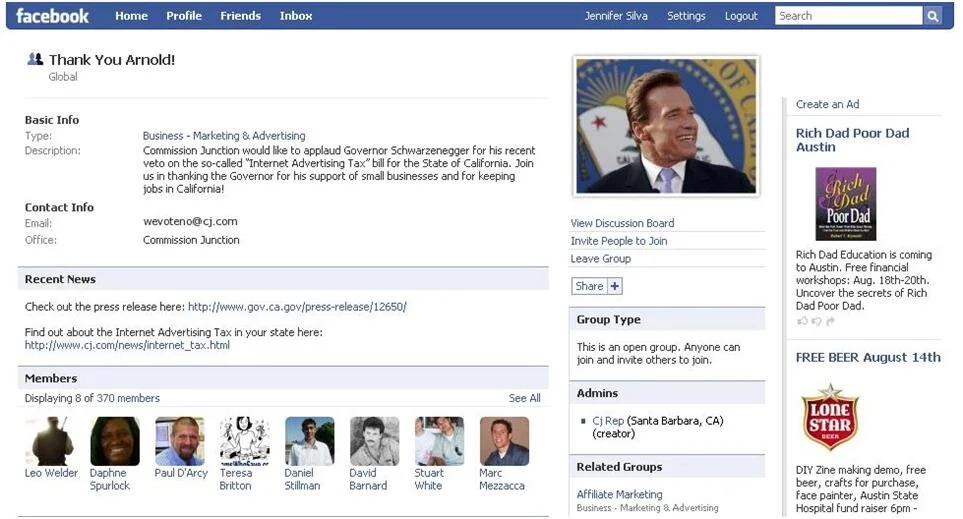963x519 pixels.
Task: Click the Members section header
Action: [283, 378]
